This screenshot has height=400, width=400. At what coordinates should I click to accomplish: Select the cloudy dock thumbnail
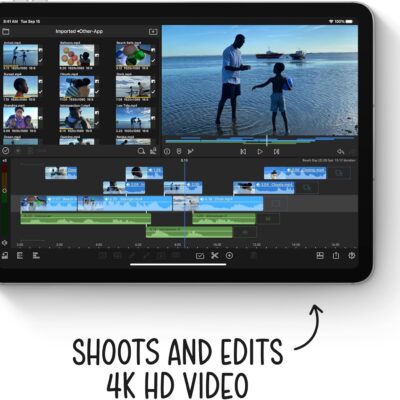point(133,87)
